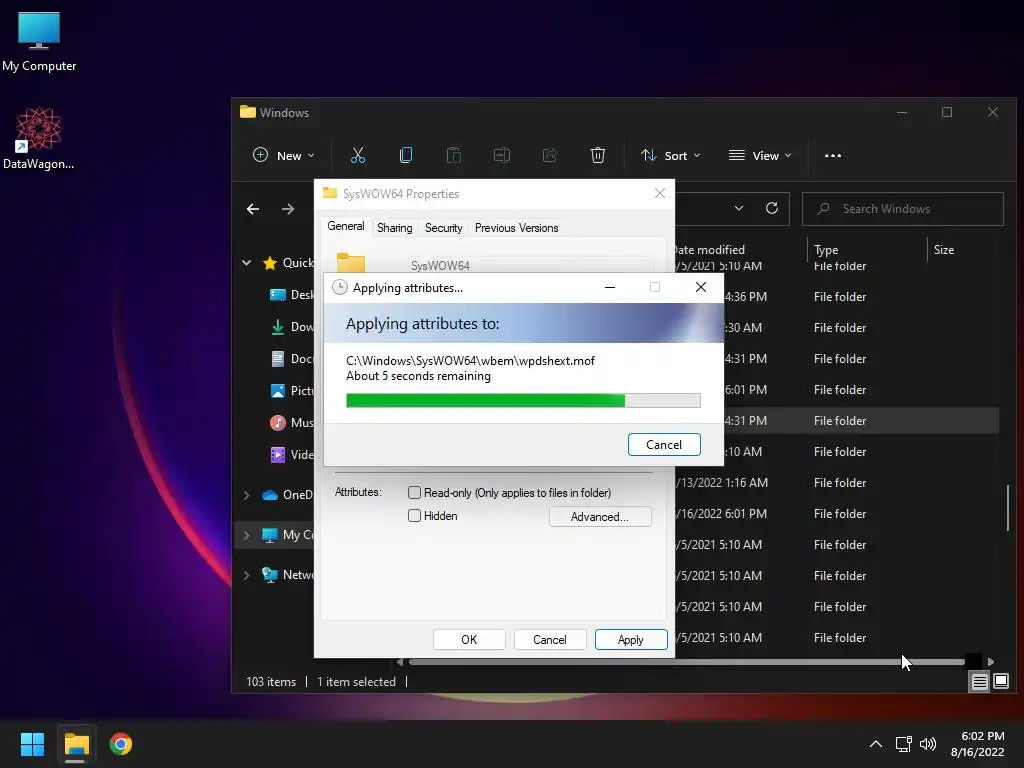
Task: Switch to the Security tab
Action: 443,228
